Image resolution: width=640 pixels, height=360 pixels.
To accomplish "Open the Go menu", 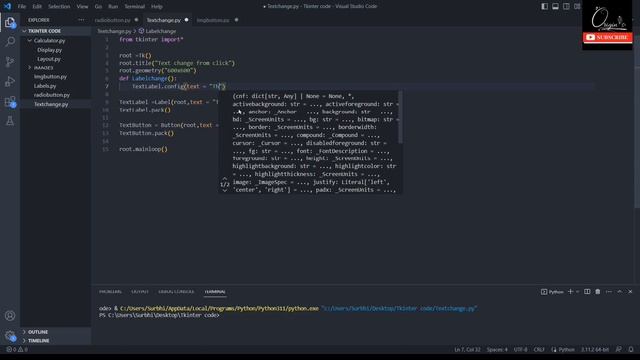I will click(x=98, y=7).
